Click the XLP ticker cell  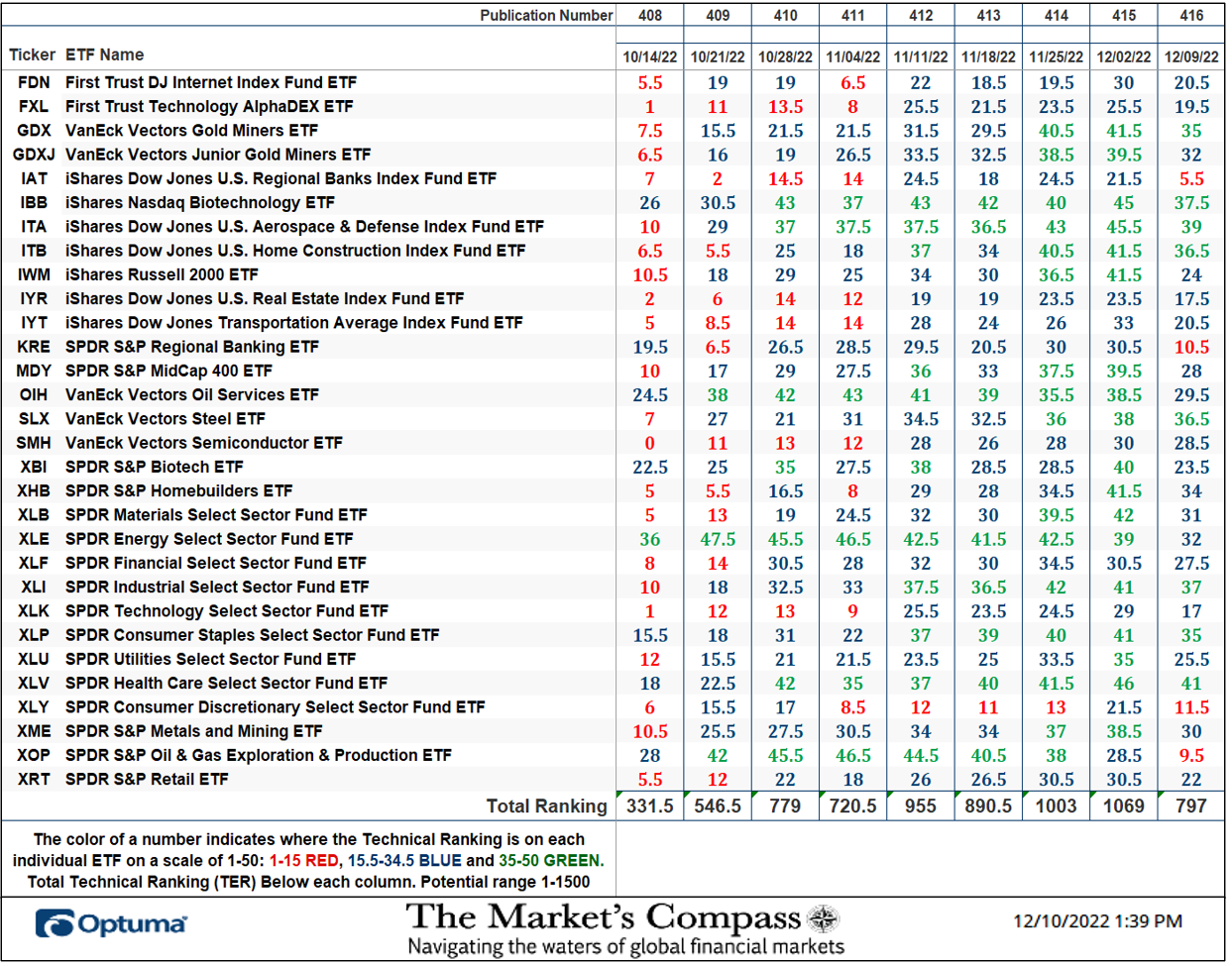[x=33, y=635]
